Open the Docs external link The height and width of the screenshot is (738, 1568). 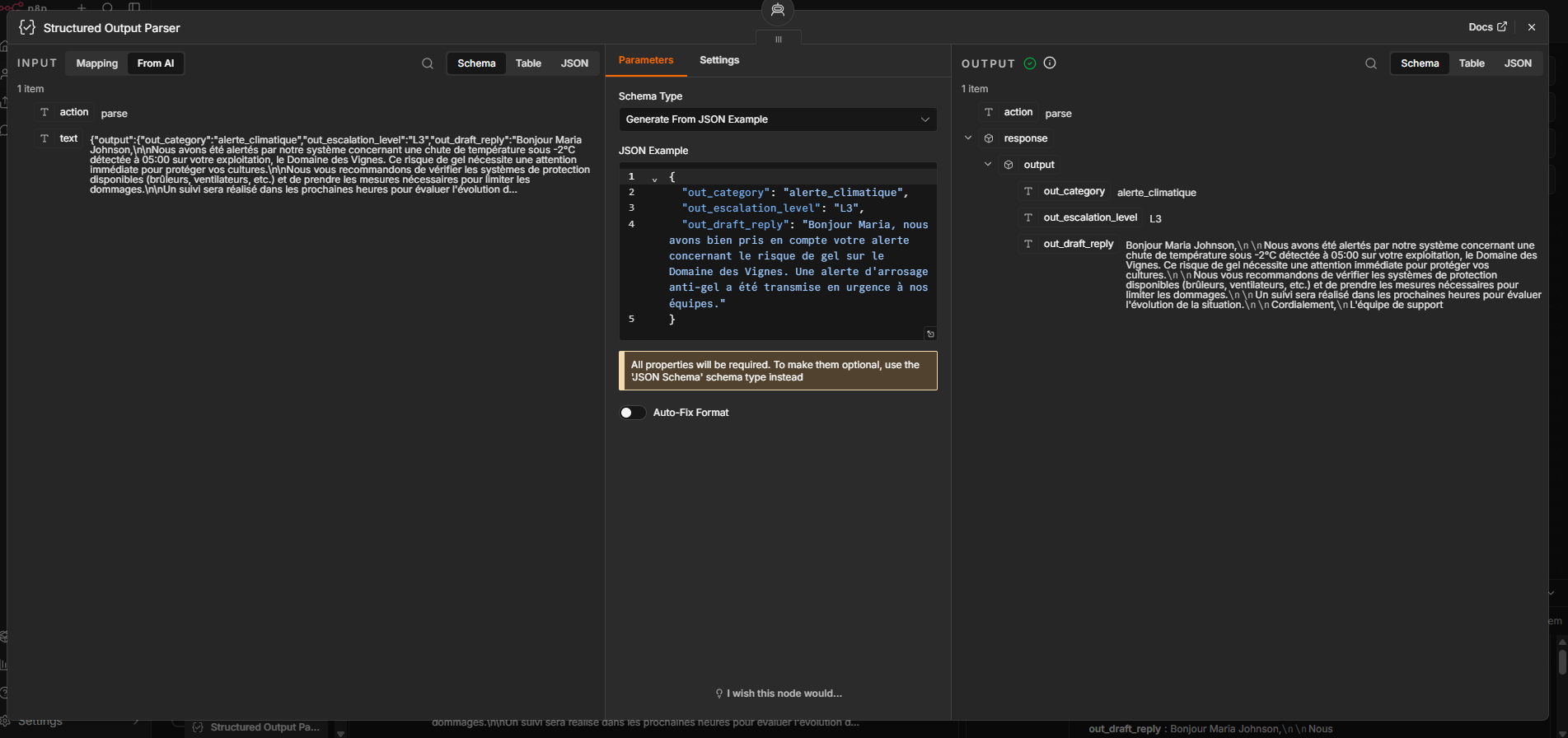tap(1487, 27)
